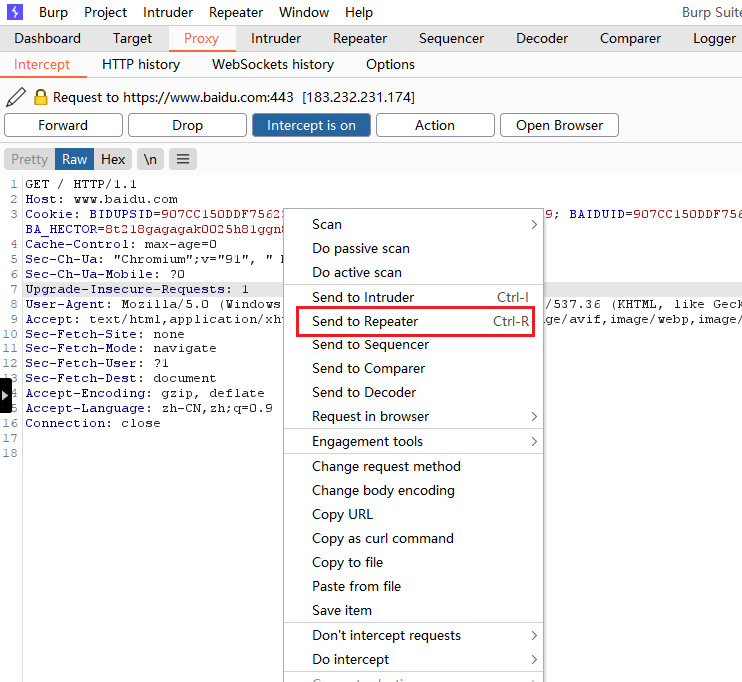Open the Intruder menu in menu bar
This screenshot has height=682, width=742.
168,12
